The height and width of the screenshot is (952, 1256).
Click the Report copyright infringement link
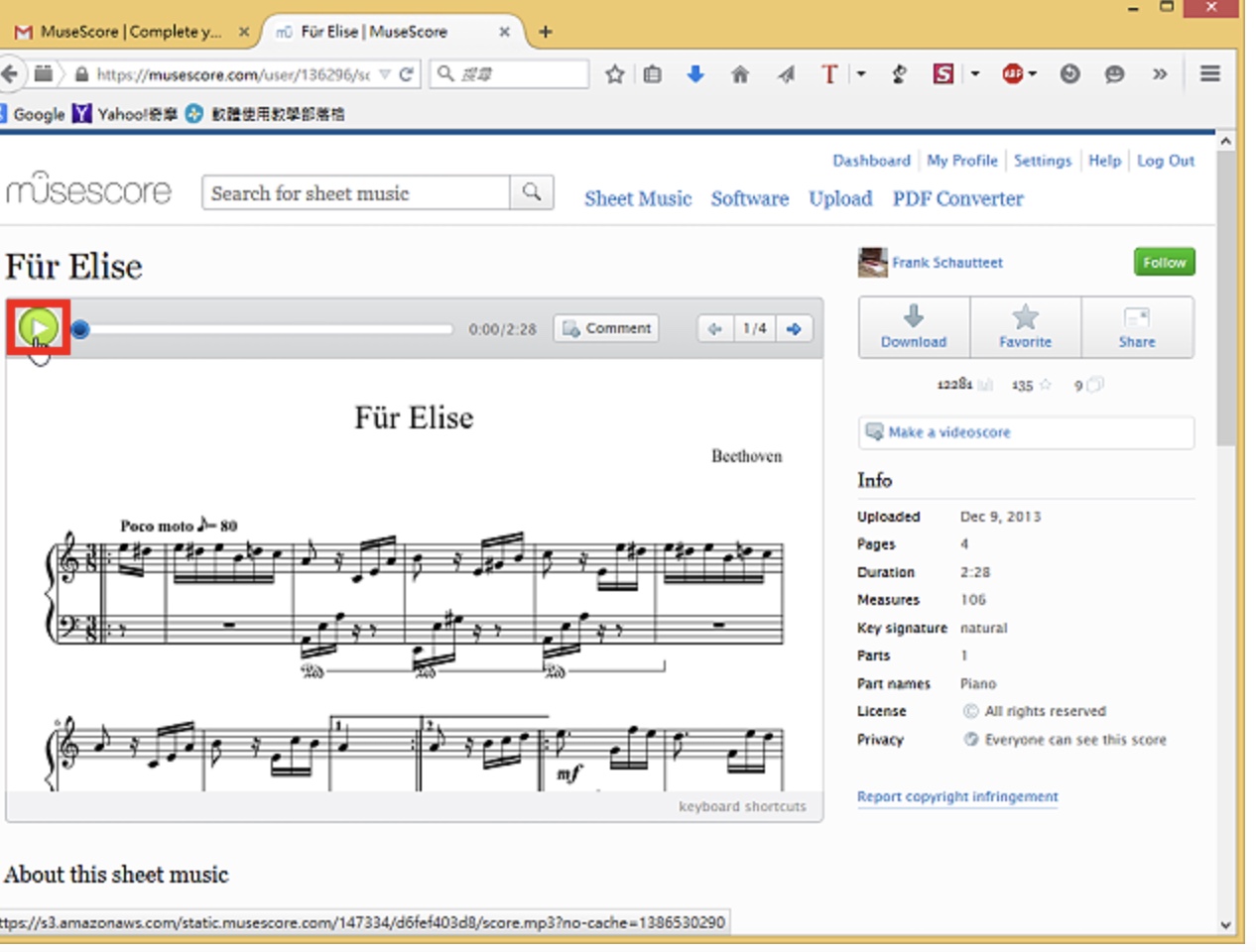click(x=957, y=796)
